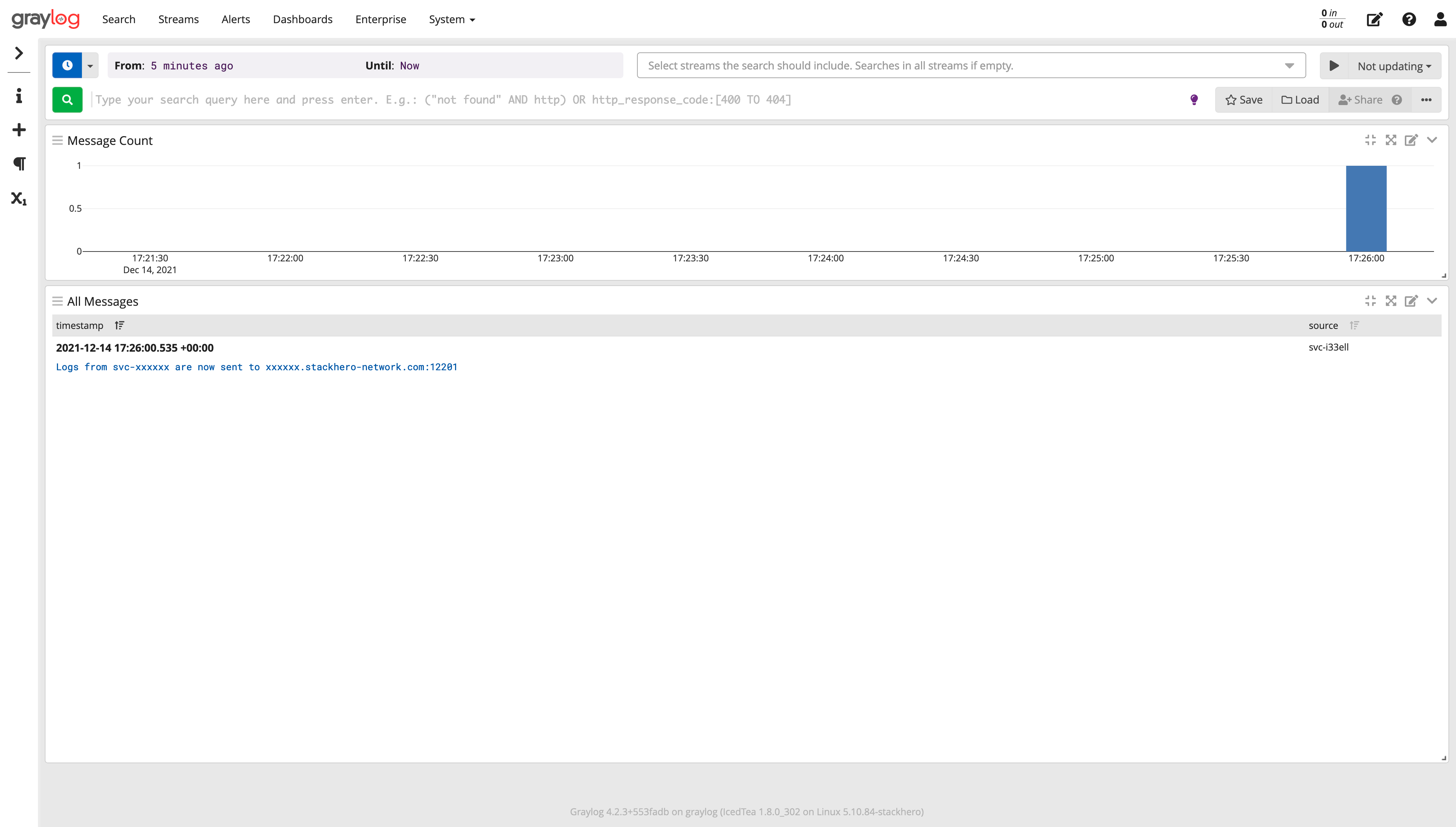This screenshot has height=827, width=1456.
Task: Focus the Message Count widget
Action: tap(1370, 140)
